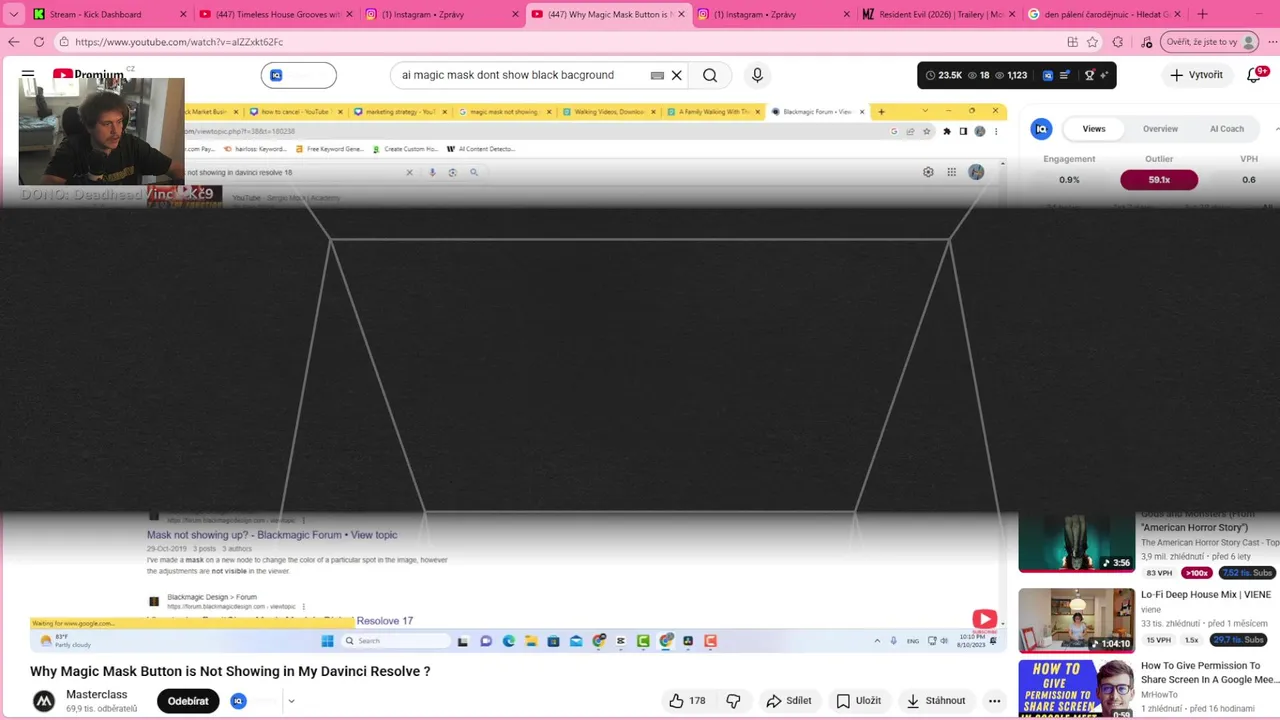Open Masterclass channel avatar

coord(44,701)
